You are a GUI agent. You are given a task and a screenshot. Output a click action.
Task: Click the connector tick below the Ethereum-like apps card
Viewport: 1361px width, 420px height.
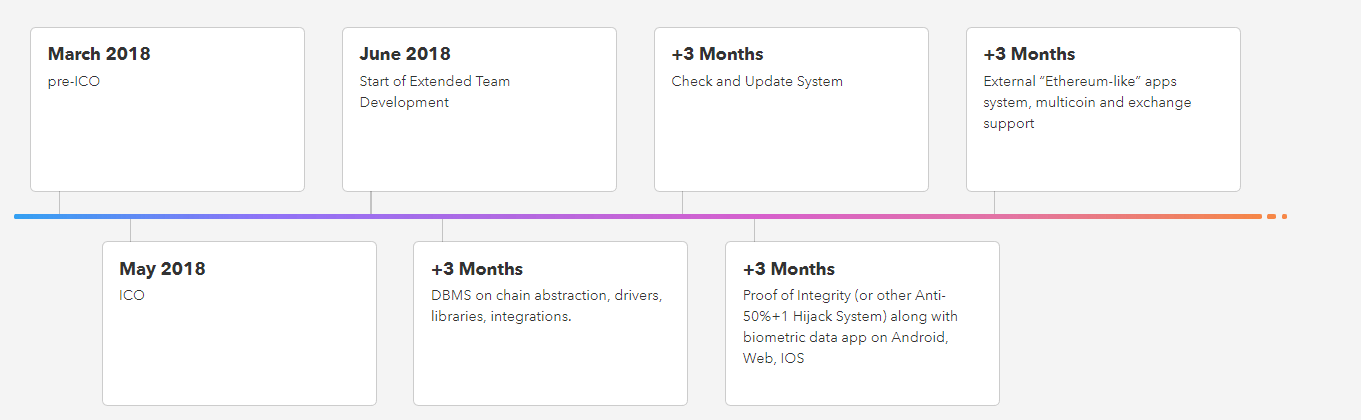[994, 202]
